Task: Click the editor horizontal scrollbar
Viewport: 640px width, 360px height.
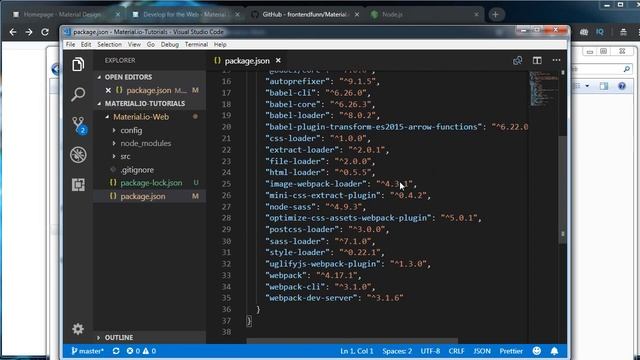Action: pyautogui.click(x=352, y=340)
